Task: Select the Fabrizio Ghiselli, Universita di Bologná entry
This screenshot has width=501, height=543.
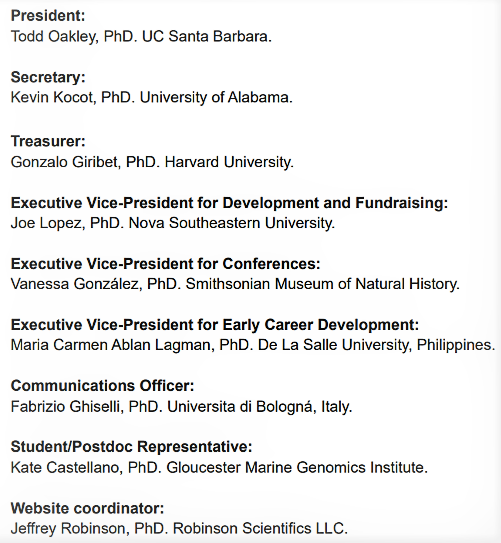Action: pos(181,407)
